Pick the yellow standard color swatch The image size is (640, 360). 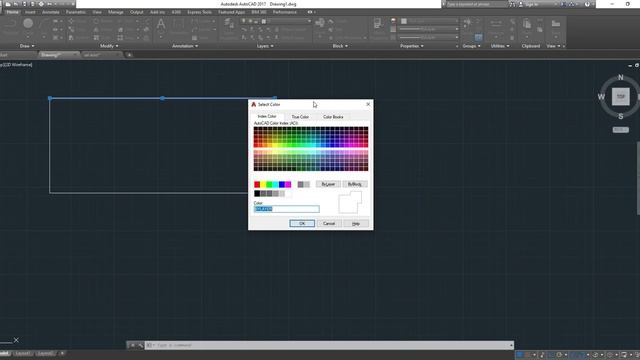(263, 184)
